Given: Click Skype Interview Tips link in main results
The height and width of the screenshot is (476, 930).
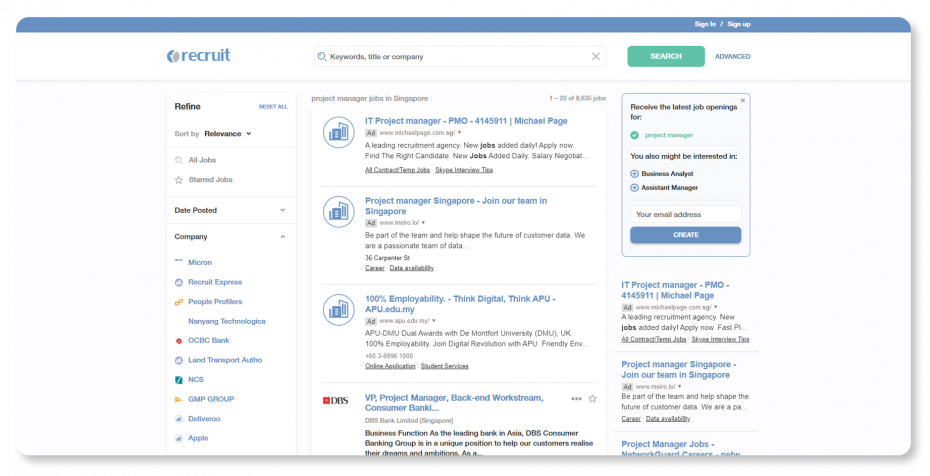Looking at the screenshot, I should click(464, 170).
